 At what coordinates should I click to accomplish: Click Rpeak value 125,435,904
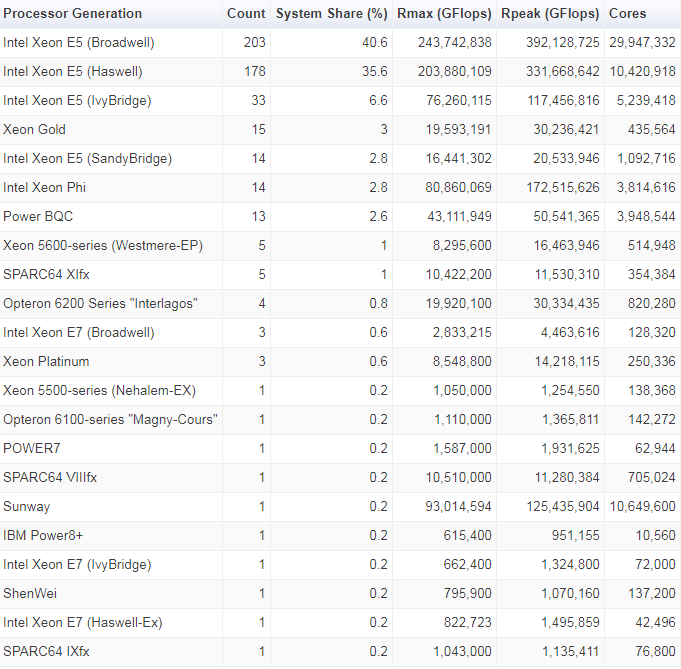563,507
